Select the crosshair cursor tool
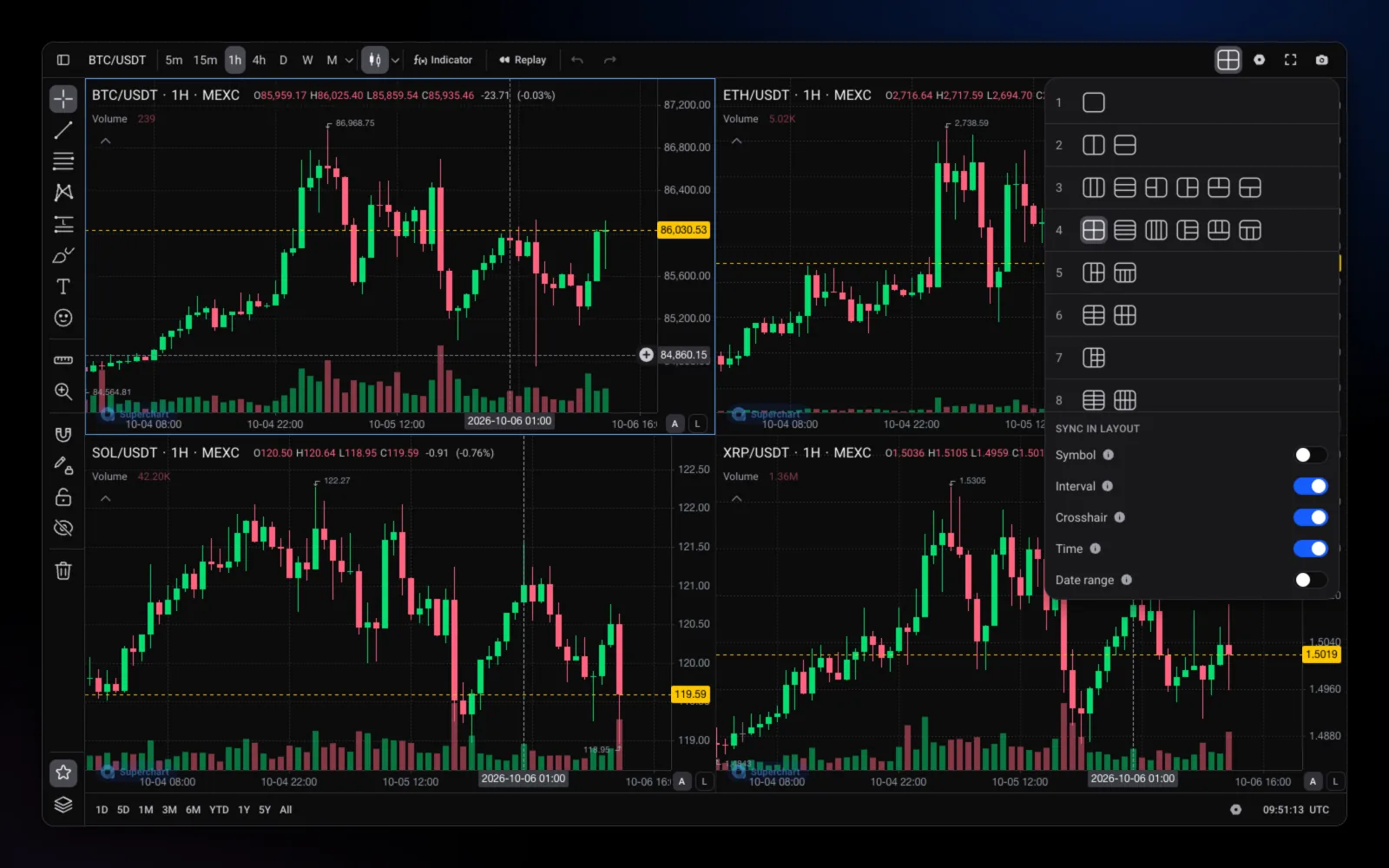Image resolution: width=1389 pixels, height=868 pixels. [63, 99]
